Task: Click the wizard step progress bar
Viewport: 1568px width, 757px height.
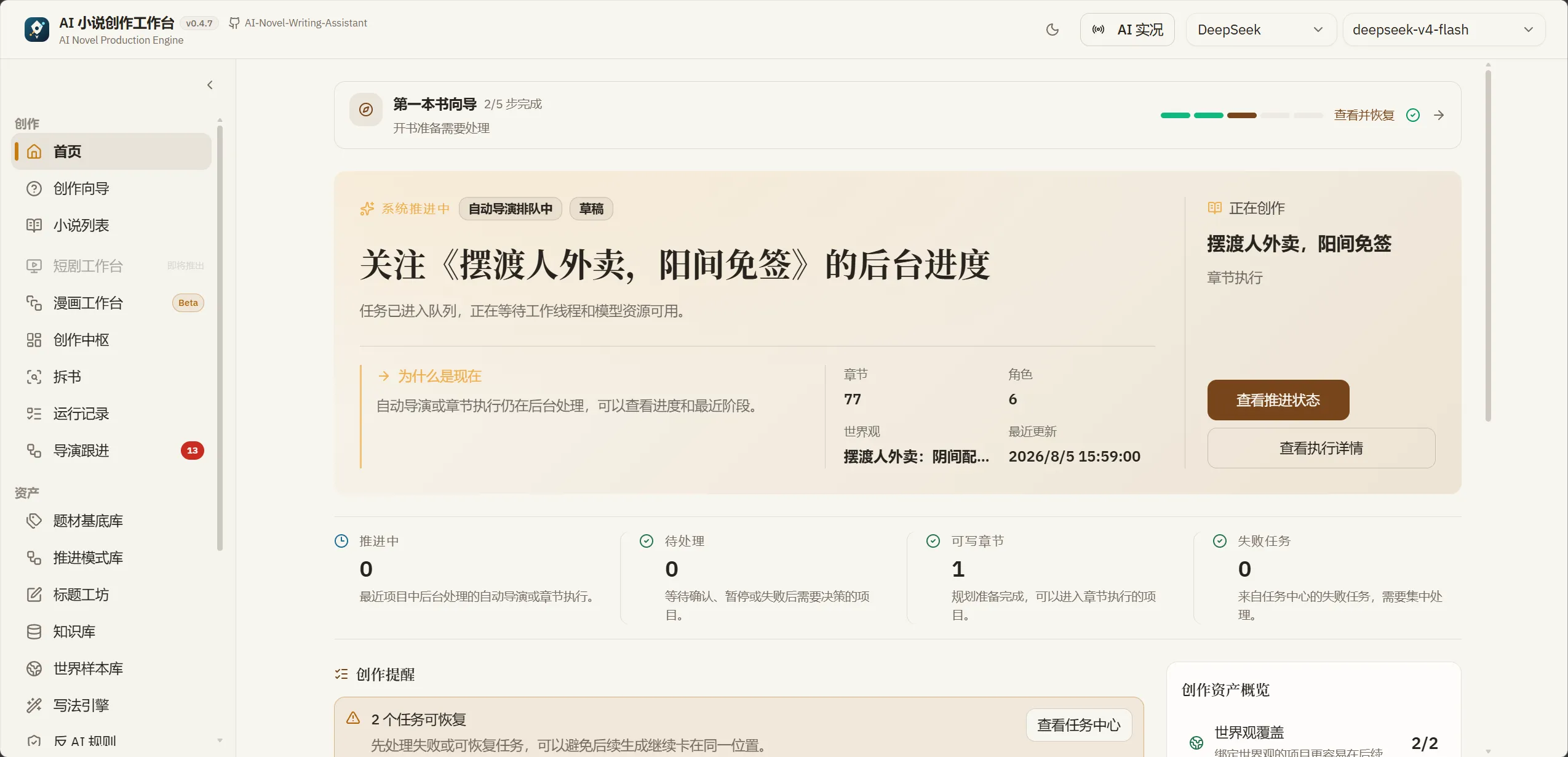Action: pos(1241,115)
